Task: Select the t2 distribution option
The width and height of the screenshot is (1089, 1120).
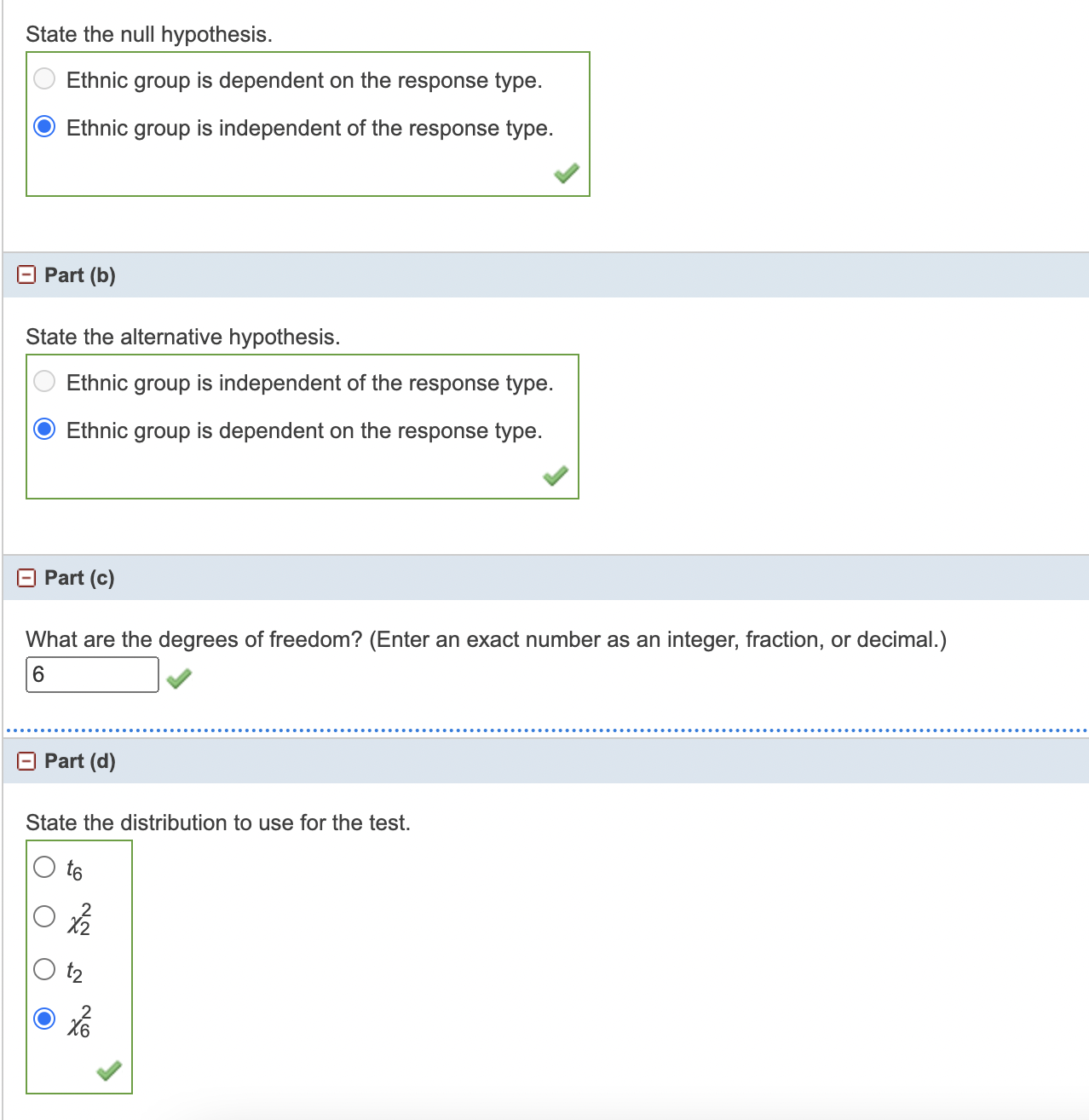Action: [43, 967]
